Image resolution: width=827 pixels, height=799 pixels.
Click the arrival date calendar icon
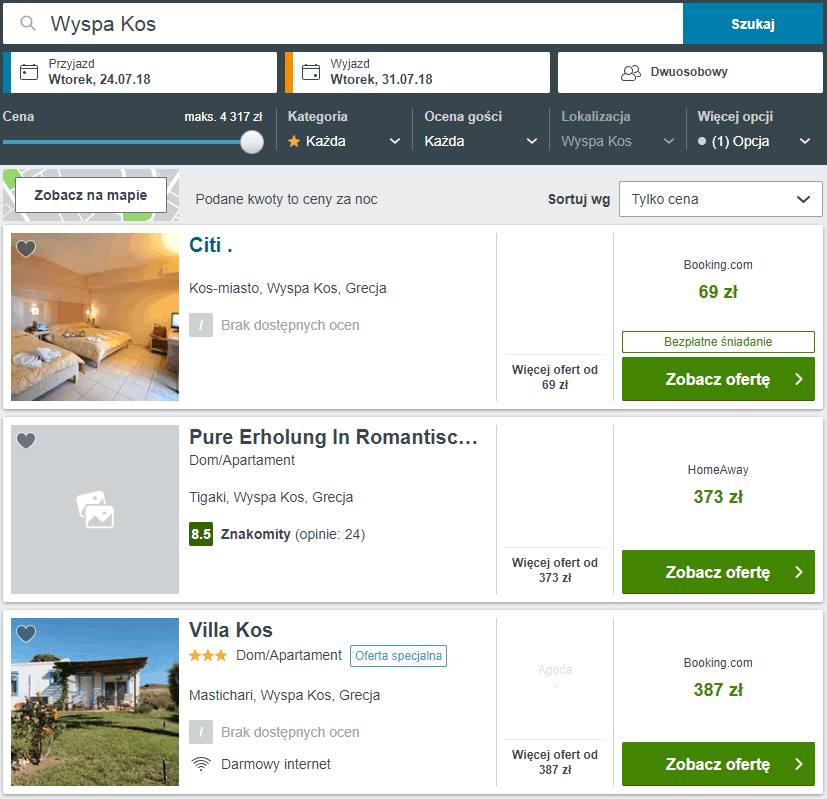[x=29, y=72]
